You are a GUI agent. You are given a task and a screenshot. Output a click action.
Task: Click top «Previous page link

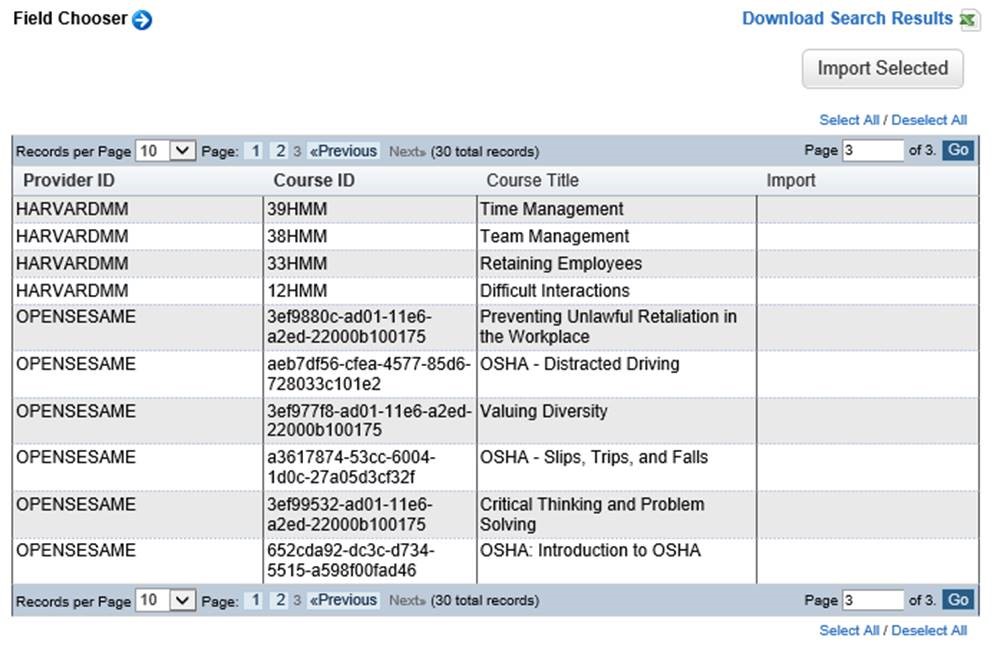pos(343,151)
